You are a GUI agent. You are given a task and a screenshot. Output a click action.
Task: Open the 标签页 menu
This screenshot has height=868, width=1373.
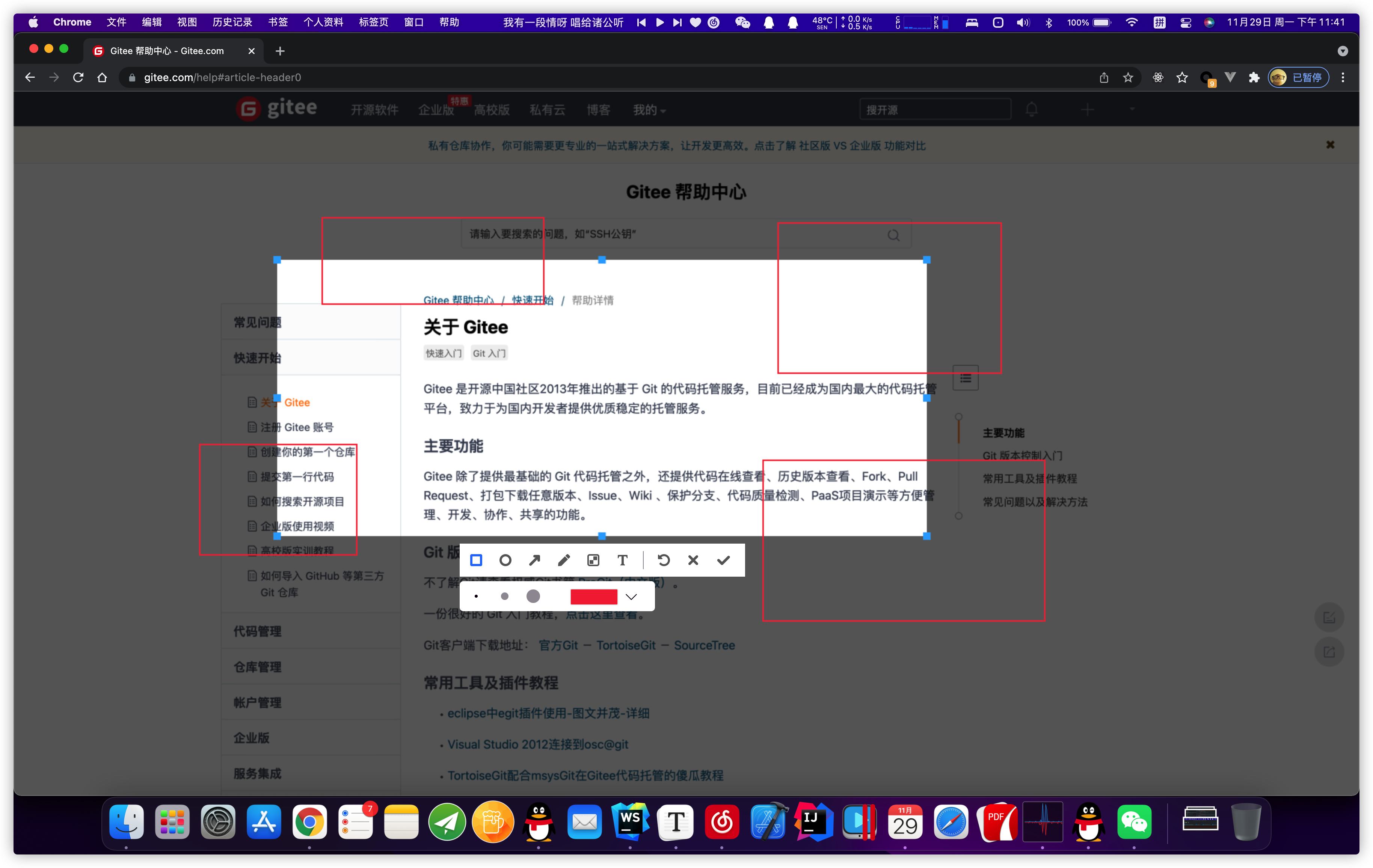(374, 22)
